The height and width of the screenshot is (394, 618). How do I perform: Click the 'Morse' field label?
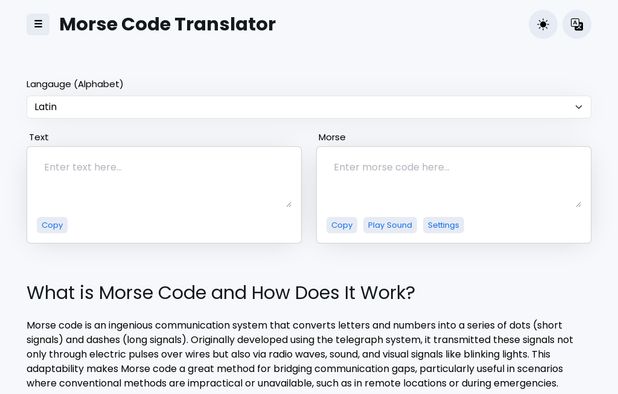332,137
